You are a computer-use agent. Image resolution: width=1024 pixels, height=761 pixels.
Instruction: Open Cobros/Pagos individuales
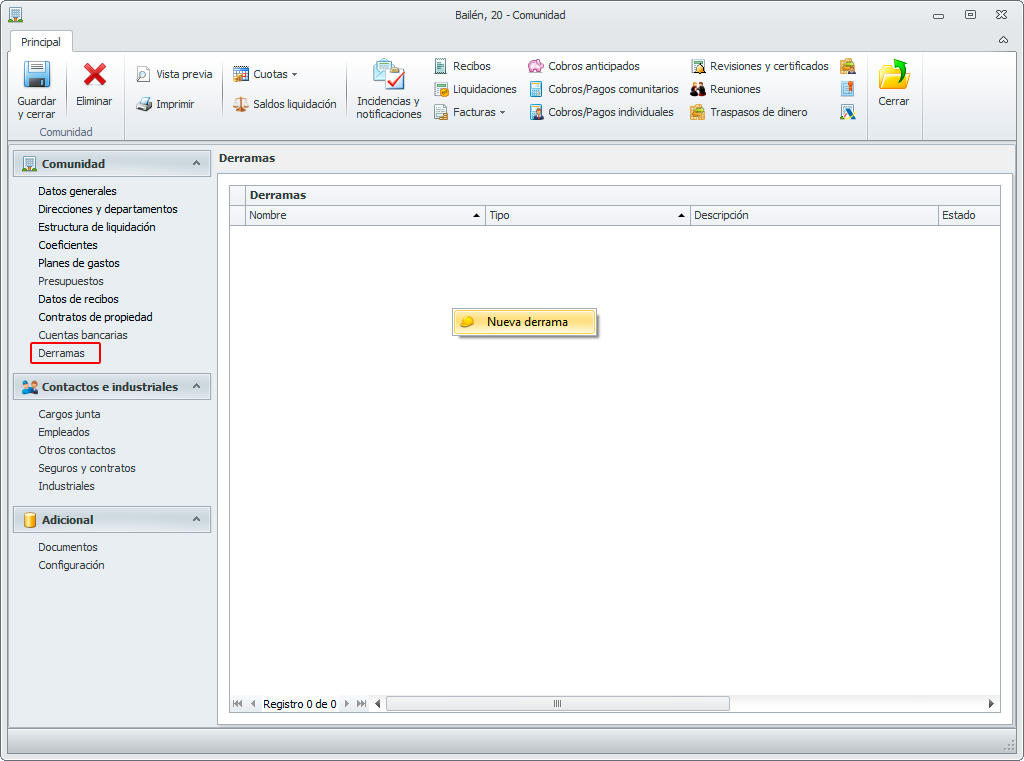[x=601, y=112]
